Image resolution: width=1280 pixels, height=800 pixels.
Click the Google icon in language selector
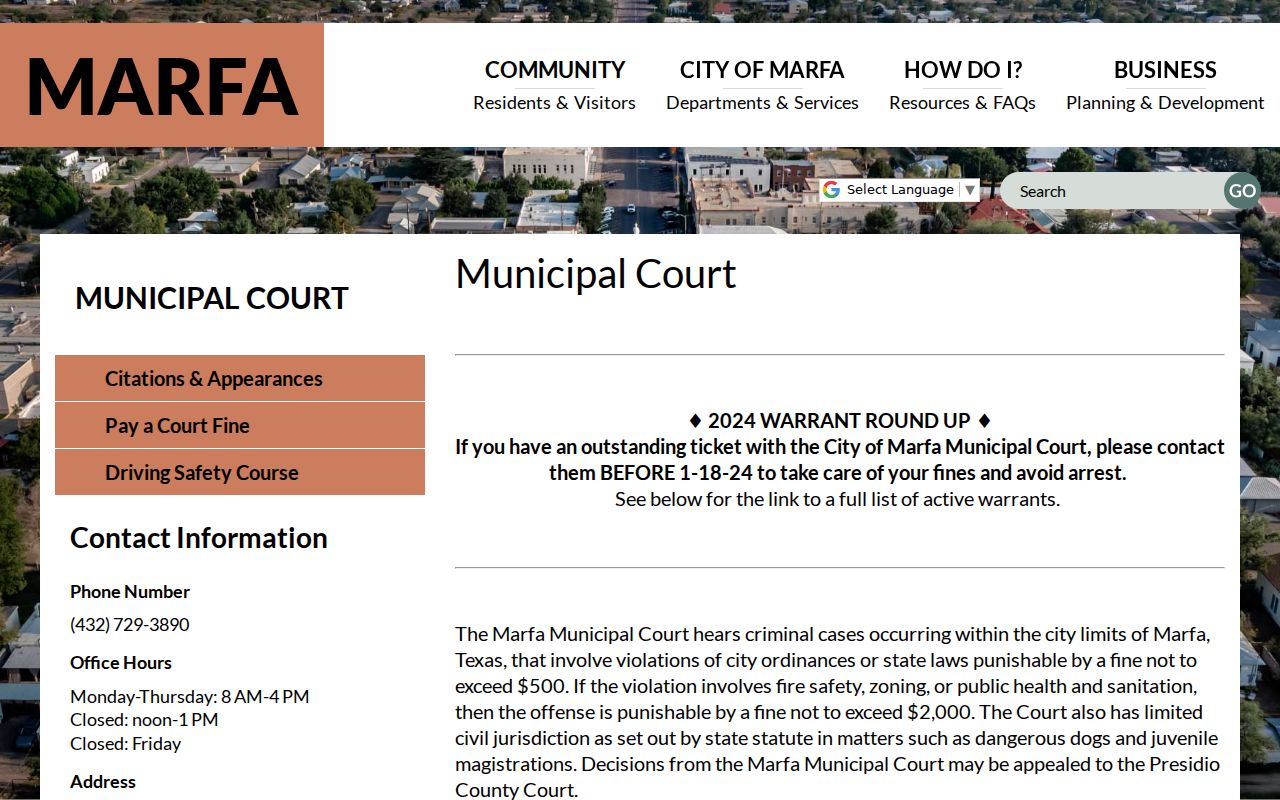pos(831,190)
